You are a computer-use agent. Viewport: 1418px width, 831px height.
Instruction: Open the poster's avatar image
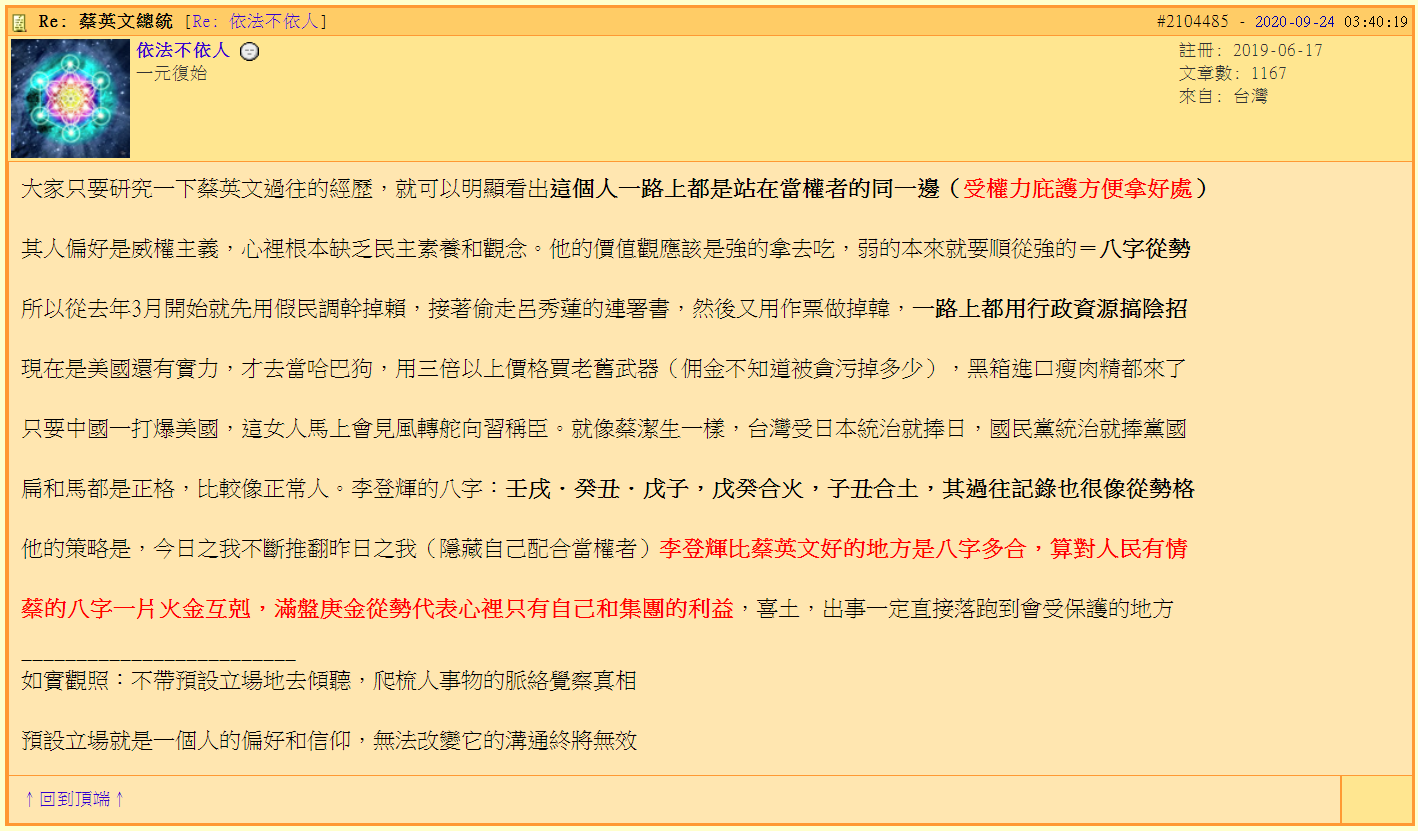(x=69, y=100)
